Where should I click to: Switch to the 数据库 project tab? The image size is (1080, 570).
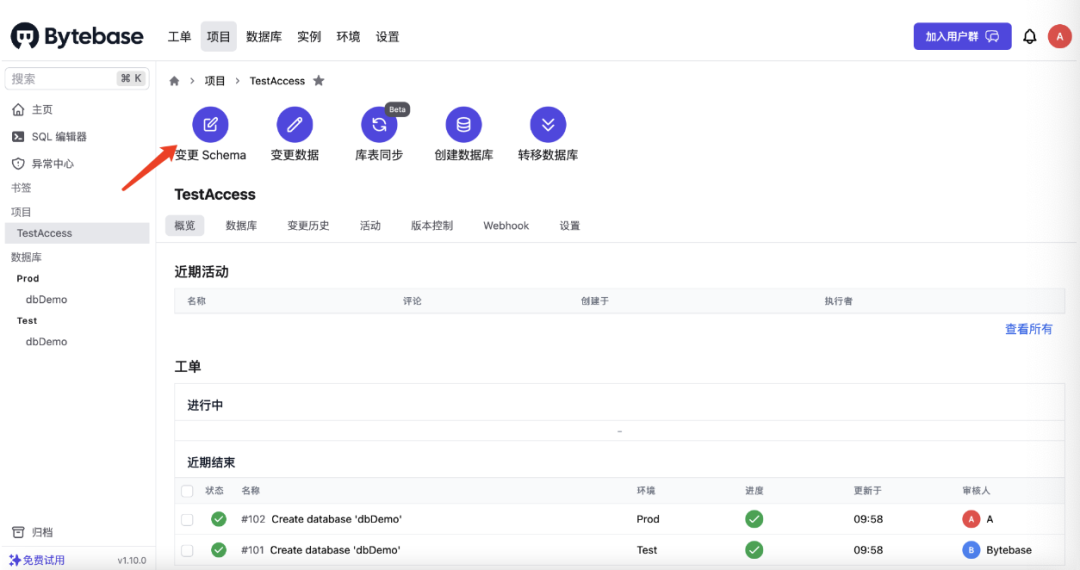(241, 226)
